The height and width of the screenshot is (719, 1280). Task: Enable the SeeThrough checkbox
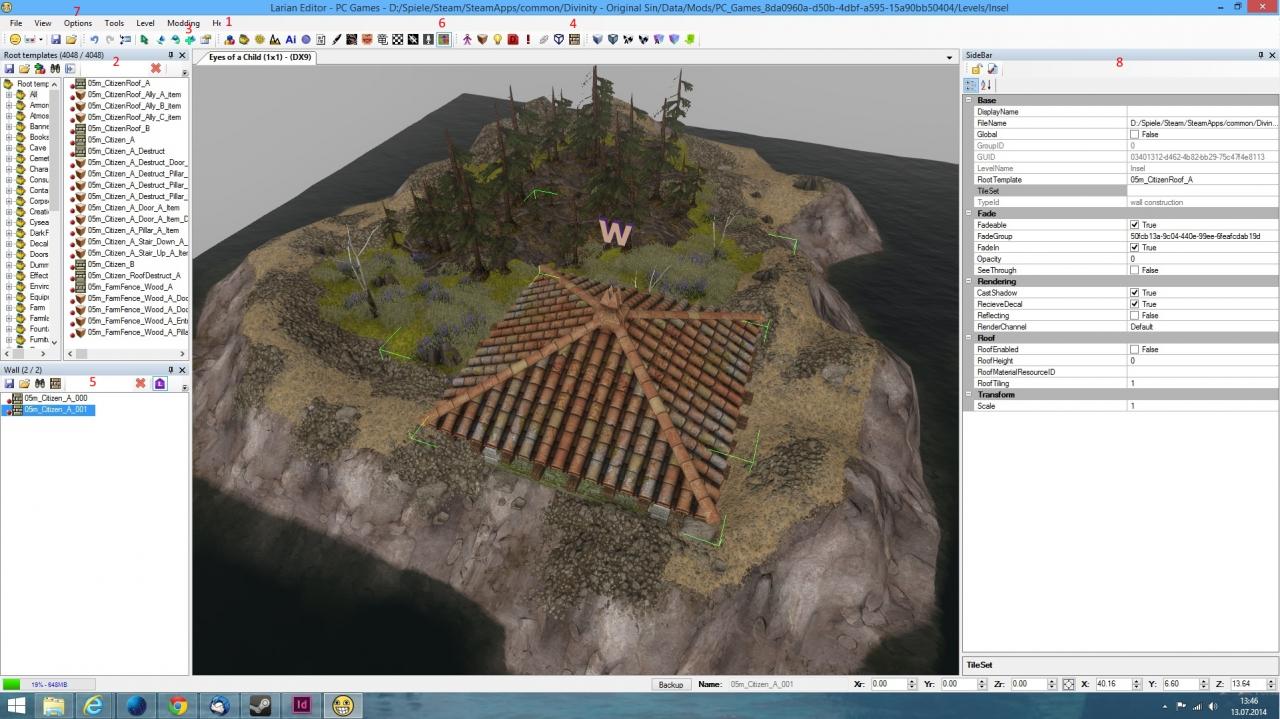point(1134,270)
